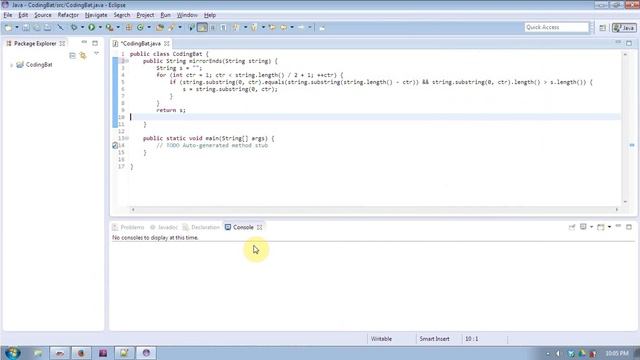
Task: Switch to the Problems tab
Action: pyautogui.click(x=128, y=227)
